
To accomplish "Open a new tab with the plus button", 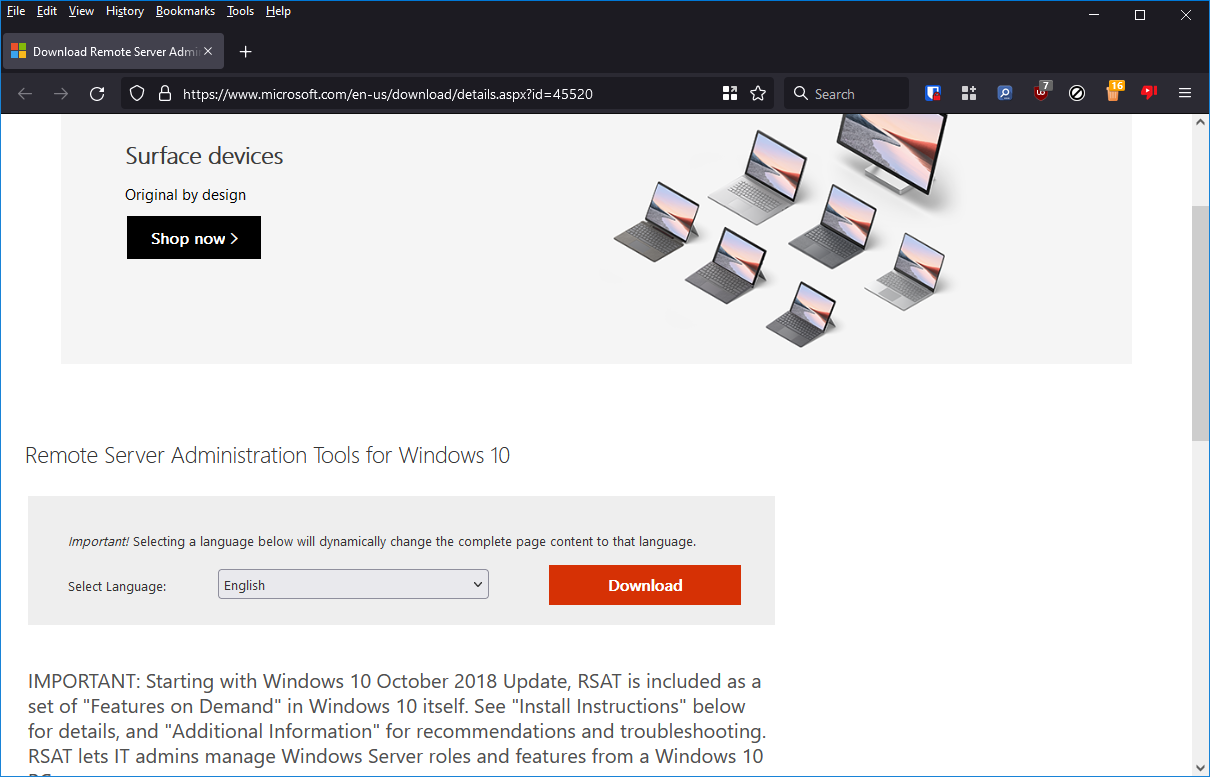I will tap(246, 52).
